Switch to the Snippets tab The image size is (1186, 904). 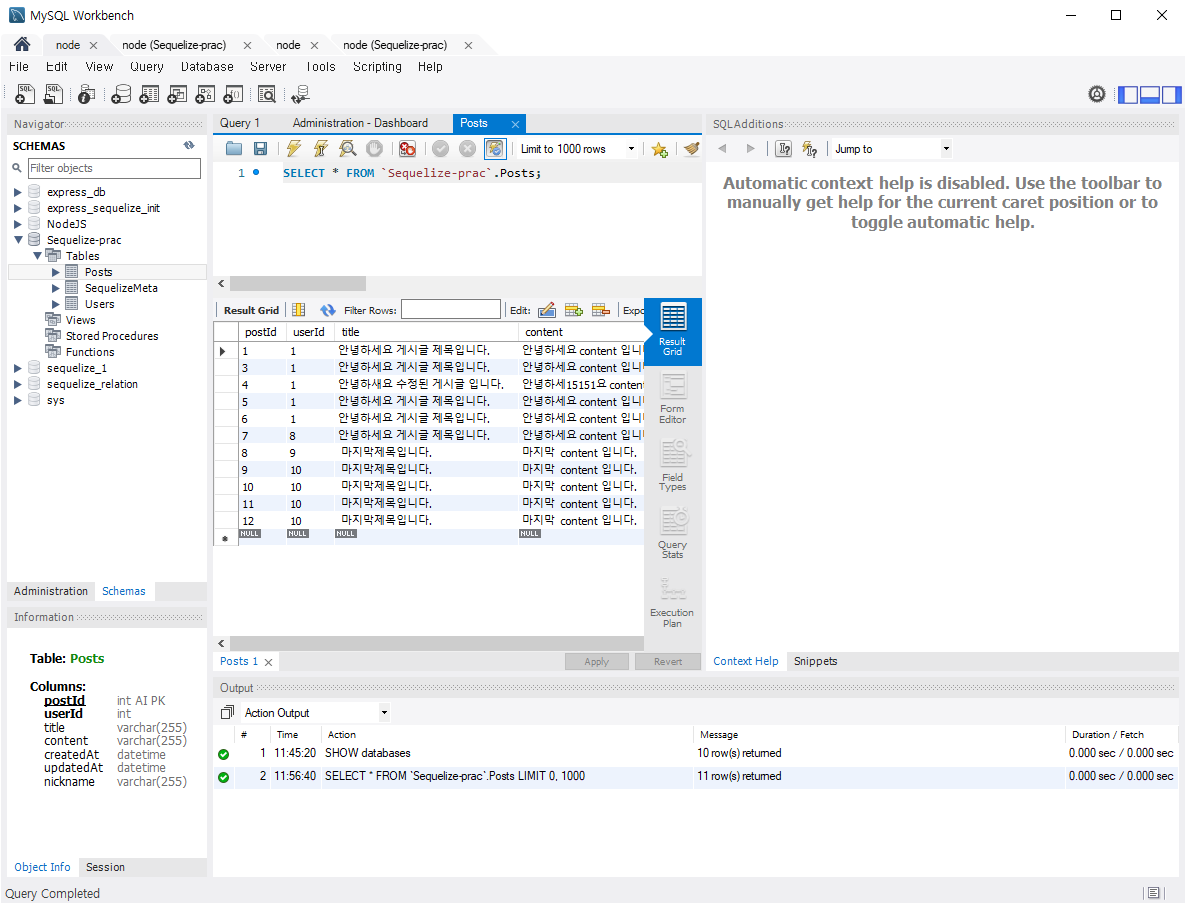[815, 661]
